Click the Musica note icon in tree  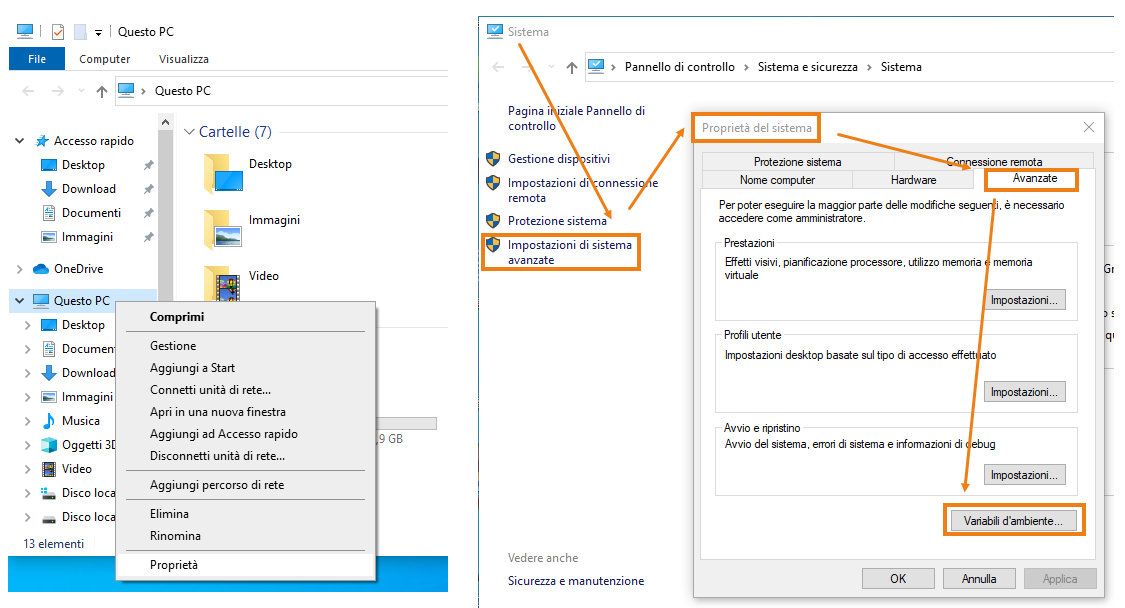[x=48, y=421]
